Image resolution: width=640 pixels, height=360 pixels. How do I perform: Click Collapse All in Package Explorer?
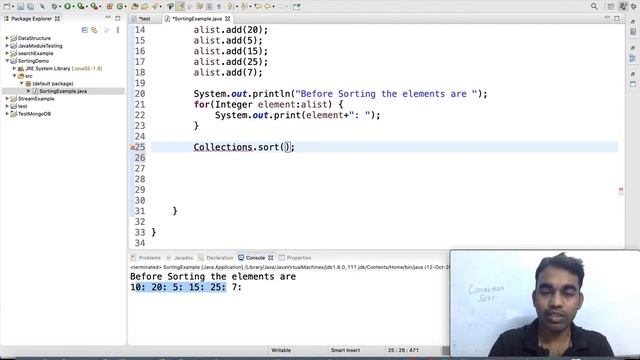click(x=84, y=30)
